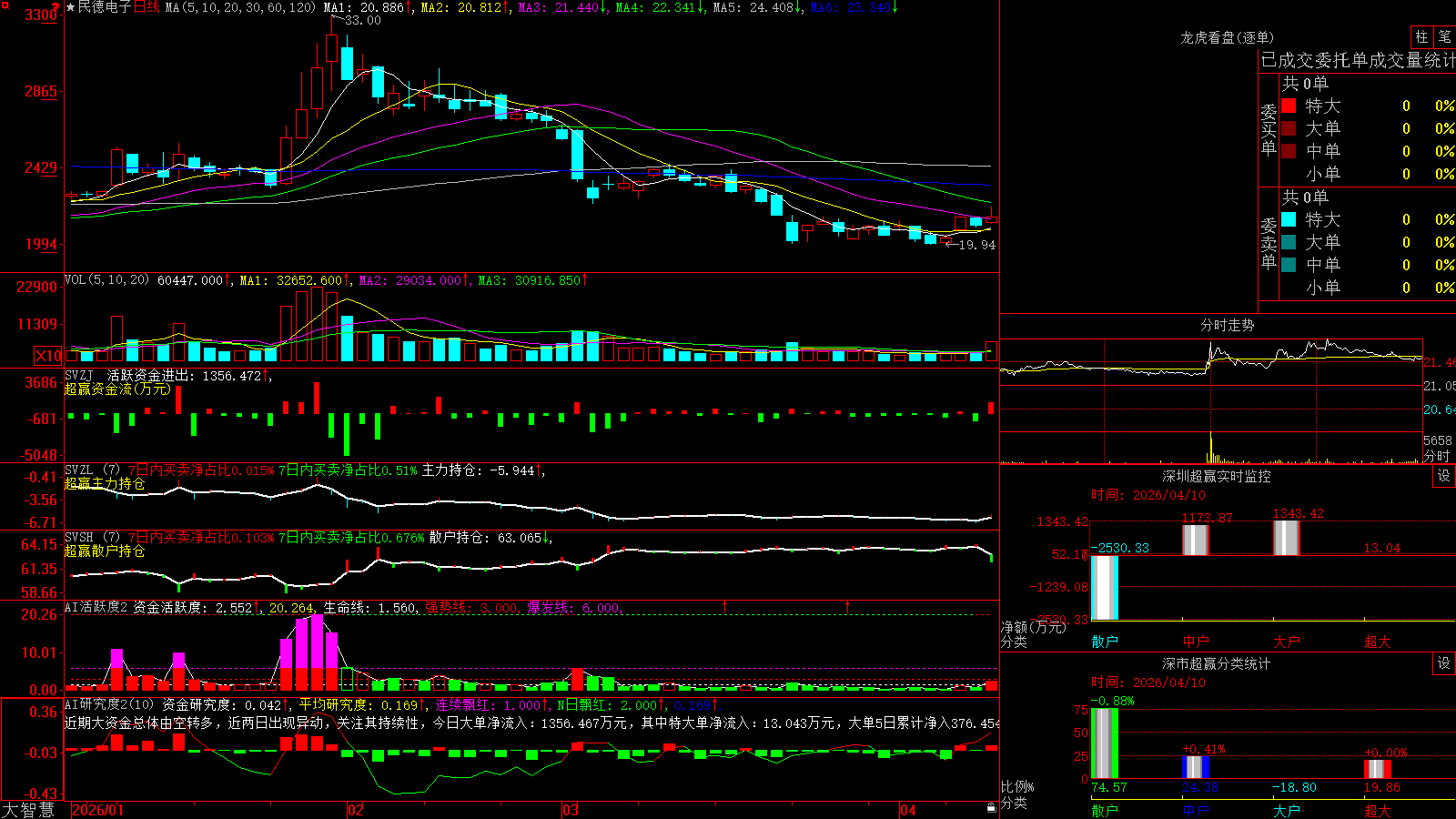Open VOL(5,10,20) indicator parameters

coord(106,280)
